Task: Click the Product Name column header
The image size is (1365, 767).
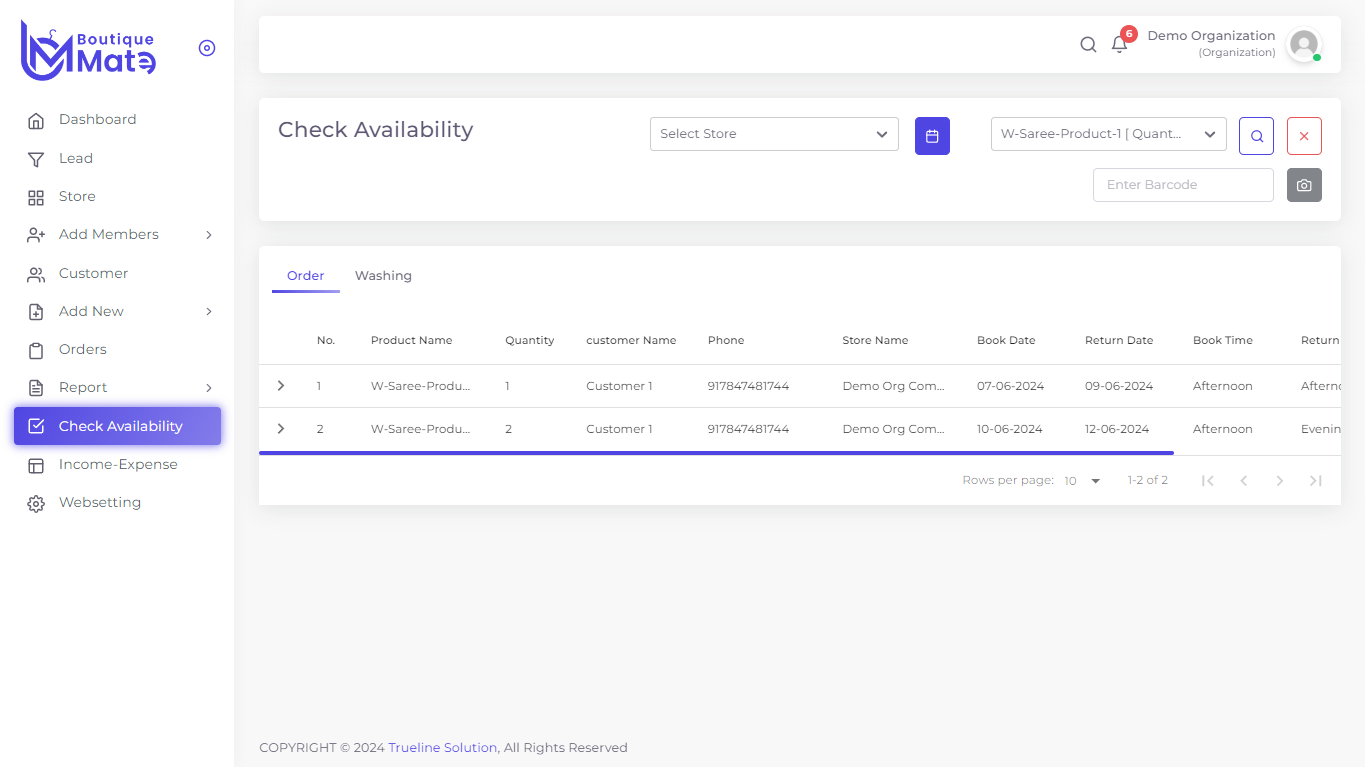Action: 411,340
